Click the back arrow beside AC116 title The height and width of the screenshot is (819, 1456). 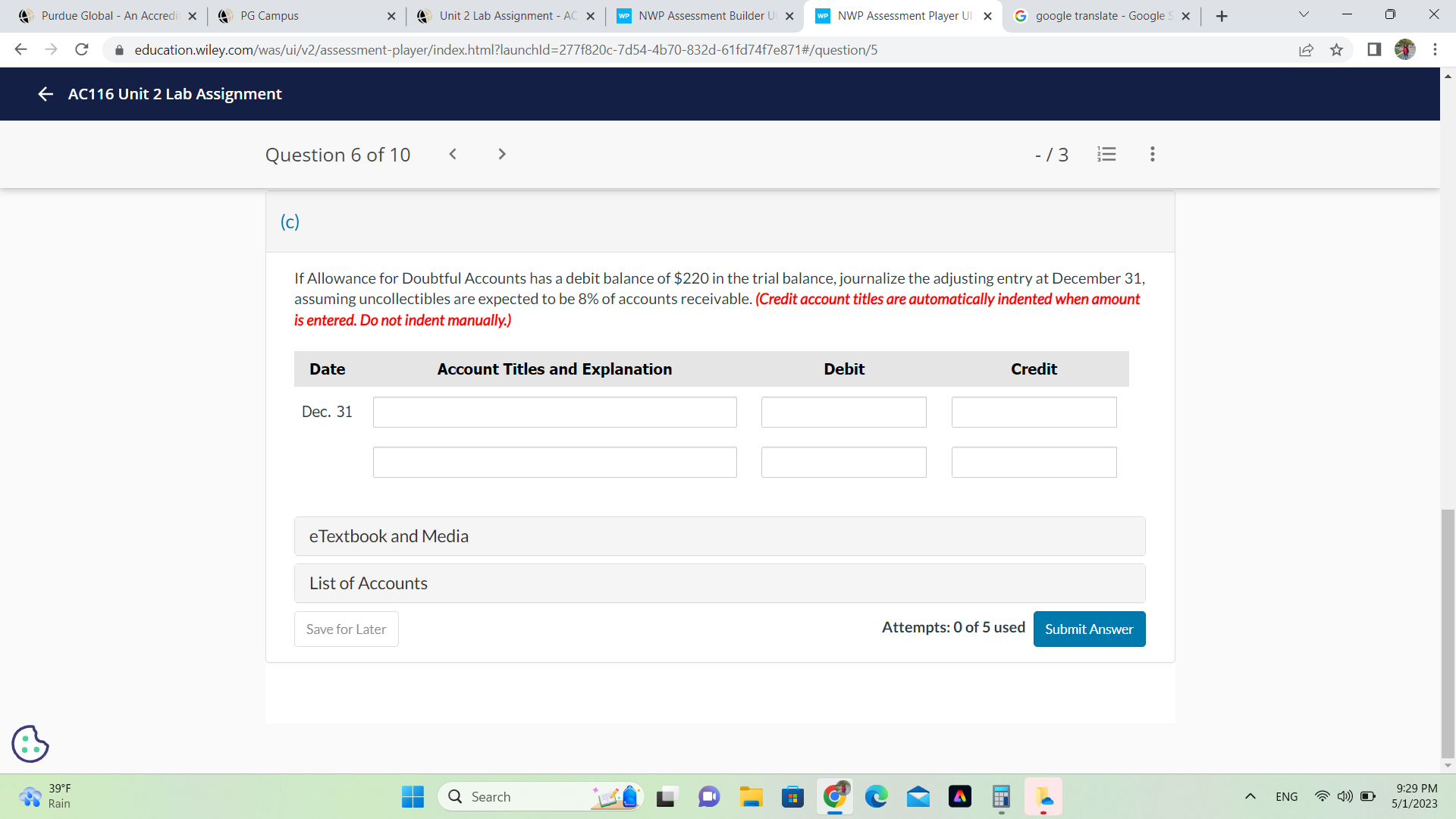click(x=45, y=94)
